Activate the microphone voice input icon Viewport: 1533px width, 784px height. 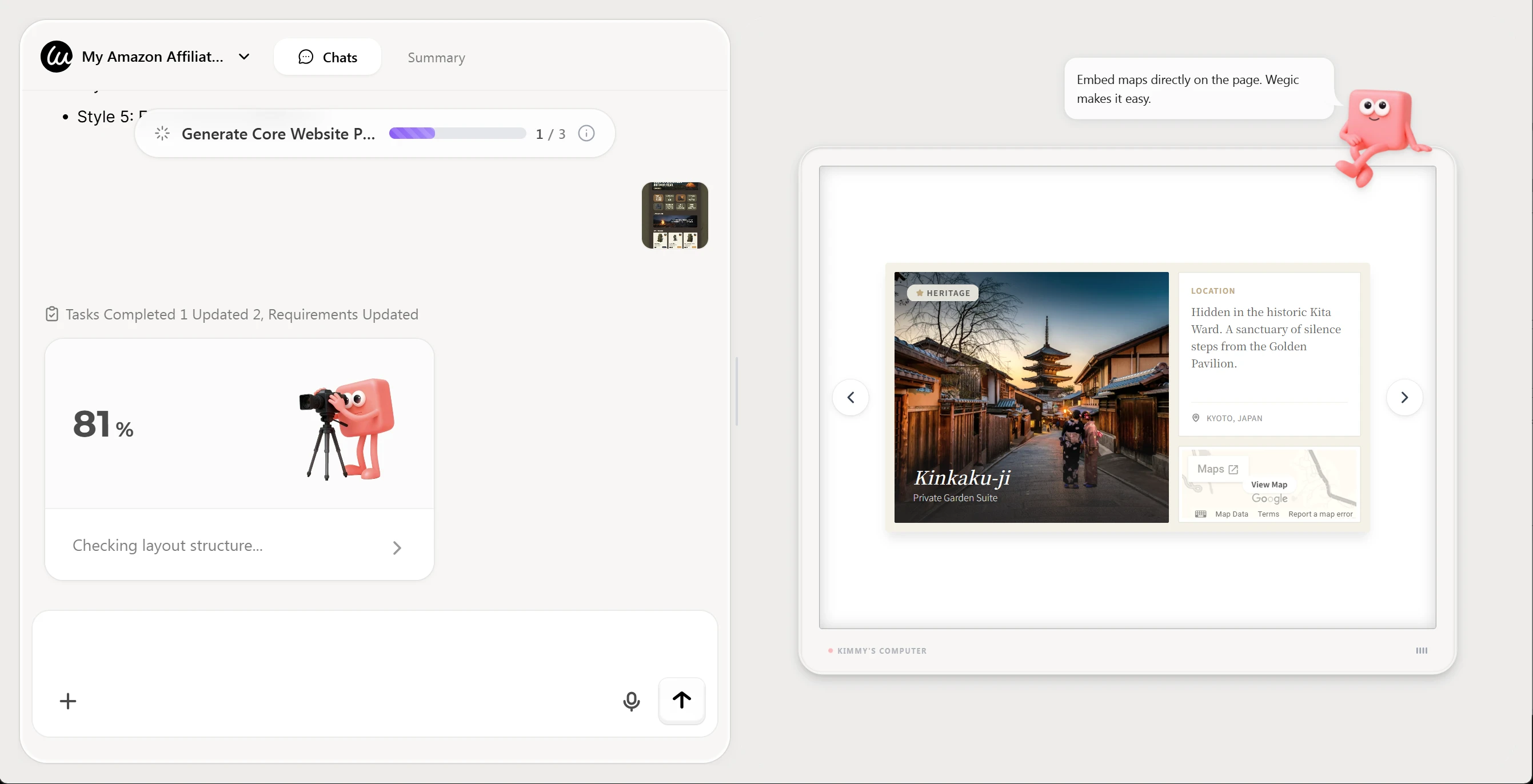(x=632, y=701)
